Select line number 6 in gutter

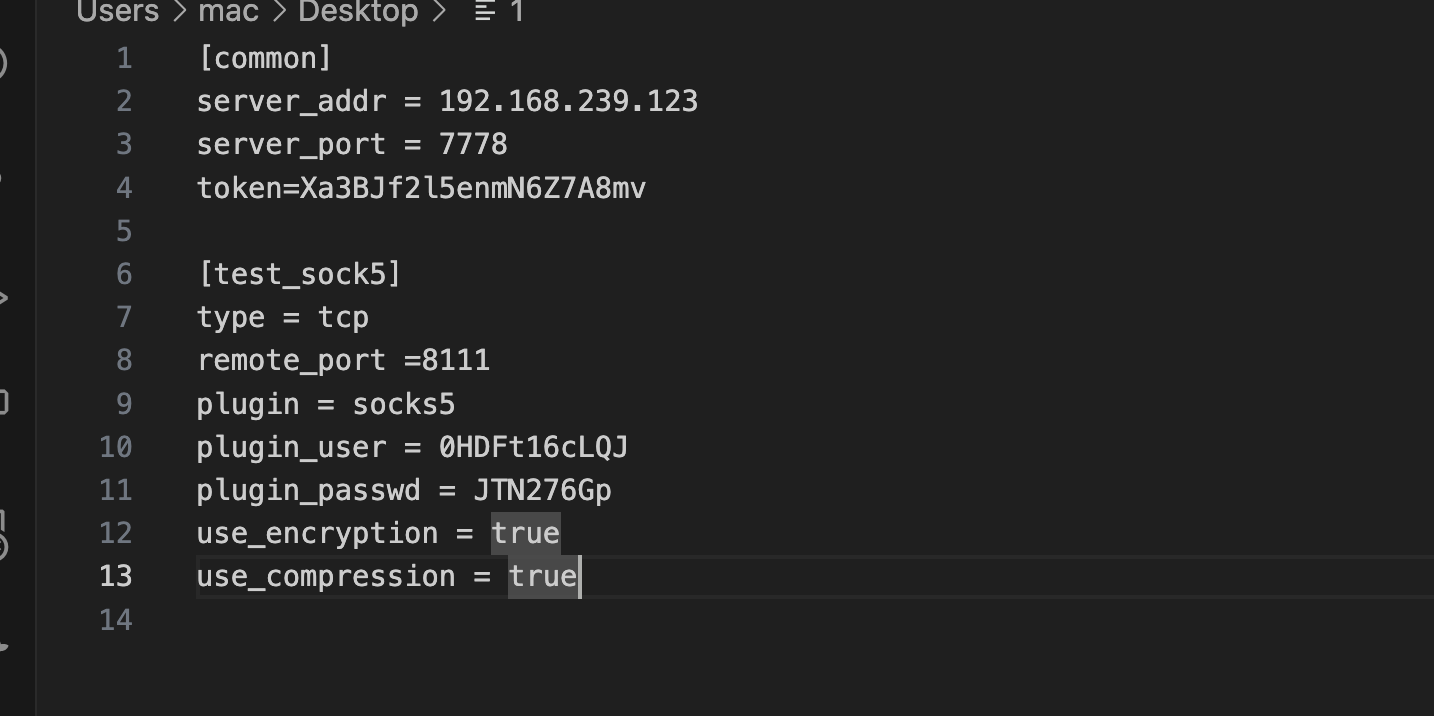[x=124, y=273]
